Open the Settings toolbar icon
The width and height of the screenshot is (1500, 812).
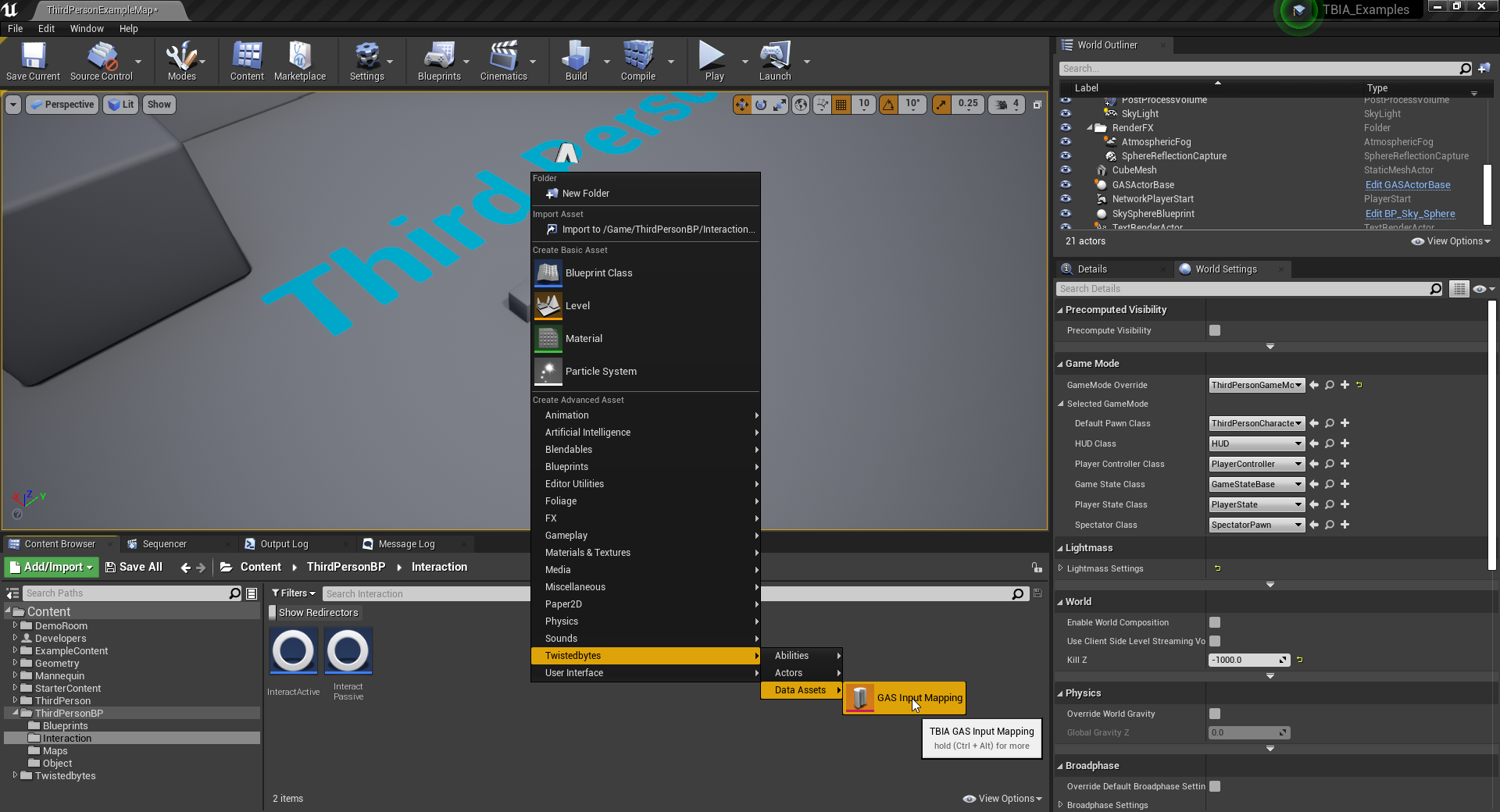click(x=367, y=61)
